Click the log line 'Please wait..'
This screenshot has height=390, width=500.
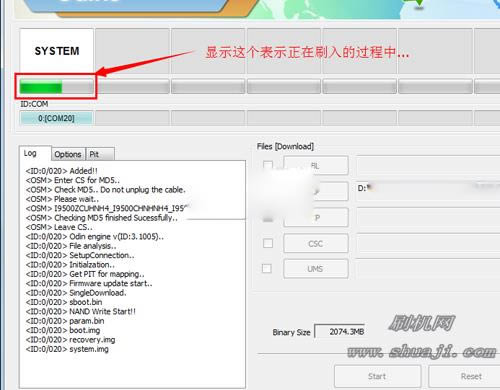coord(62,199)
